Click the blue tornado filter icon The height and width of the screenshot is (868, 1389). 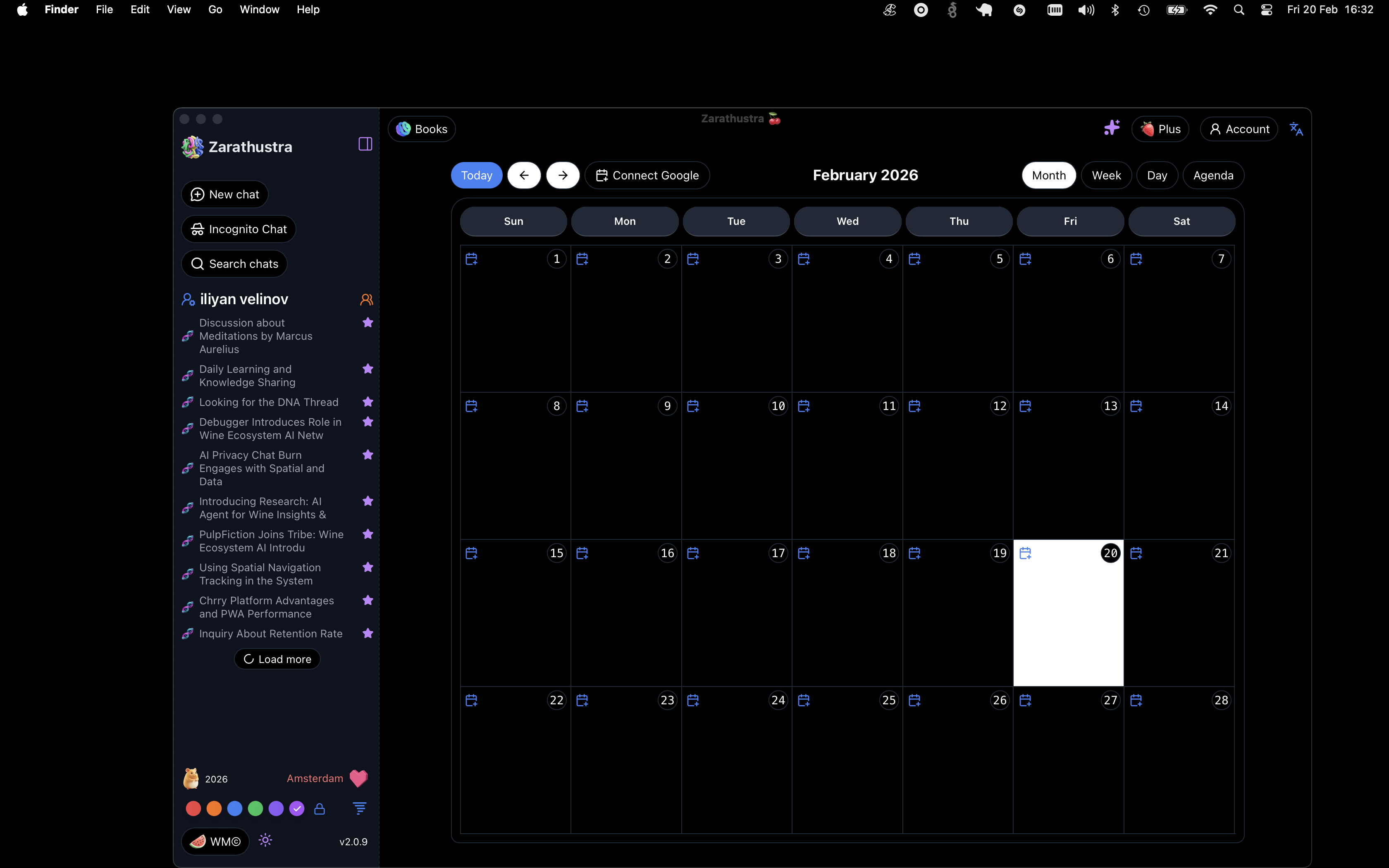(x=359, y=809)
